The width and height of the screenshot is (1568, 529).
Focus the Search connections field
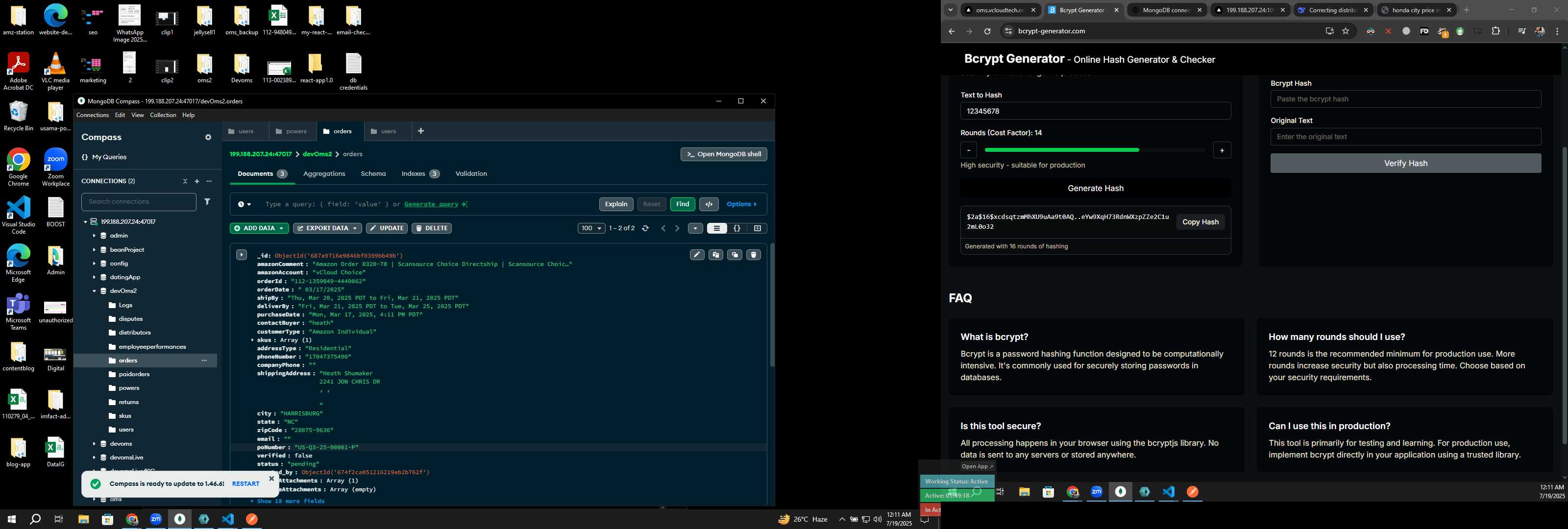(x=139, y=202)
